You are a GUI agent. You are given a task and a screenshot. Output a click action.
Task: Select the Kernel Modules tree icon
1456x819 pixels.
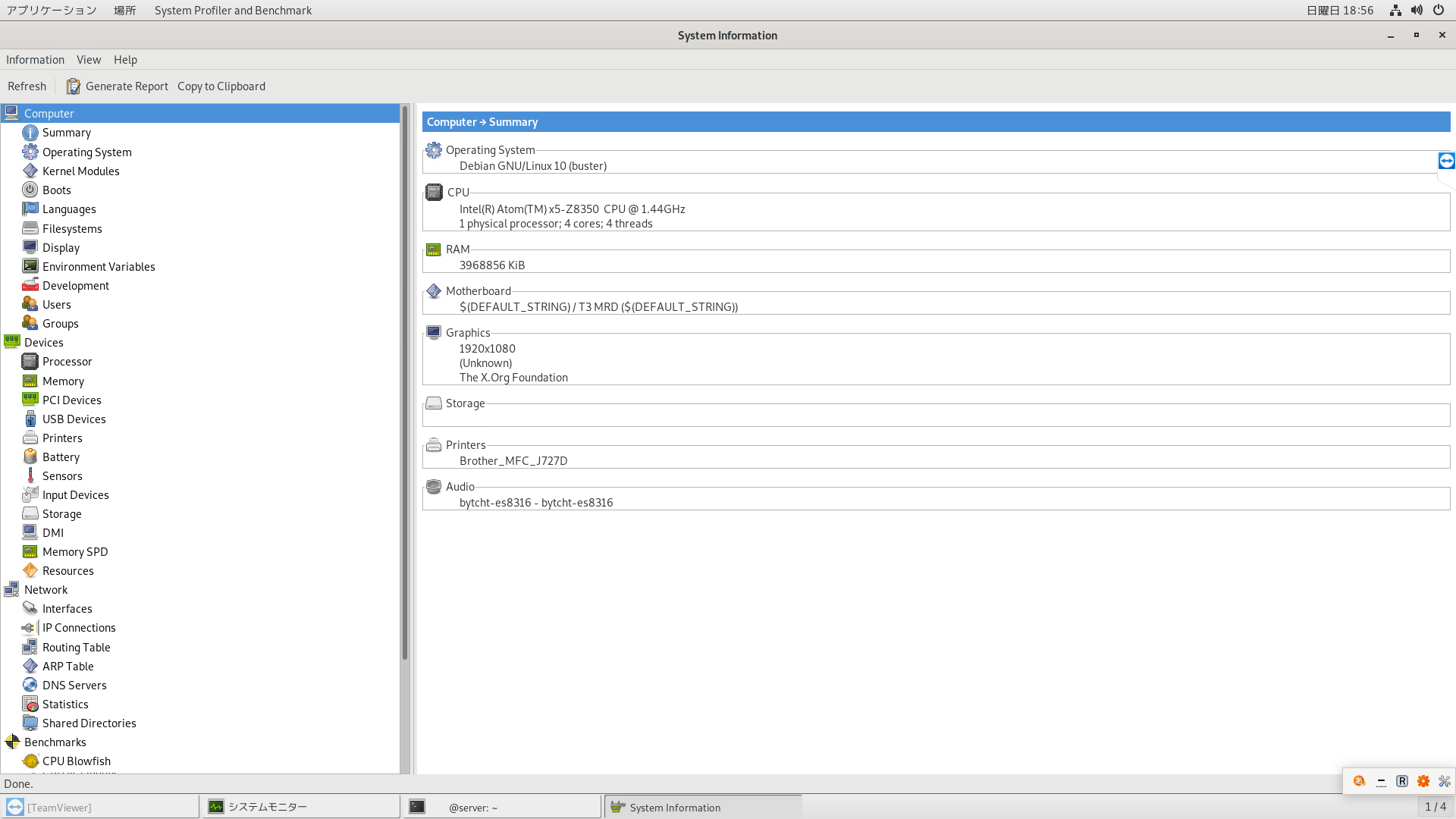(30, 171)
